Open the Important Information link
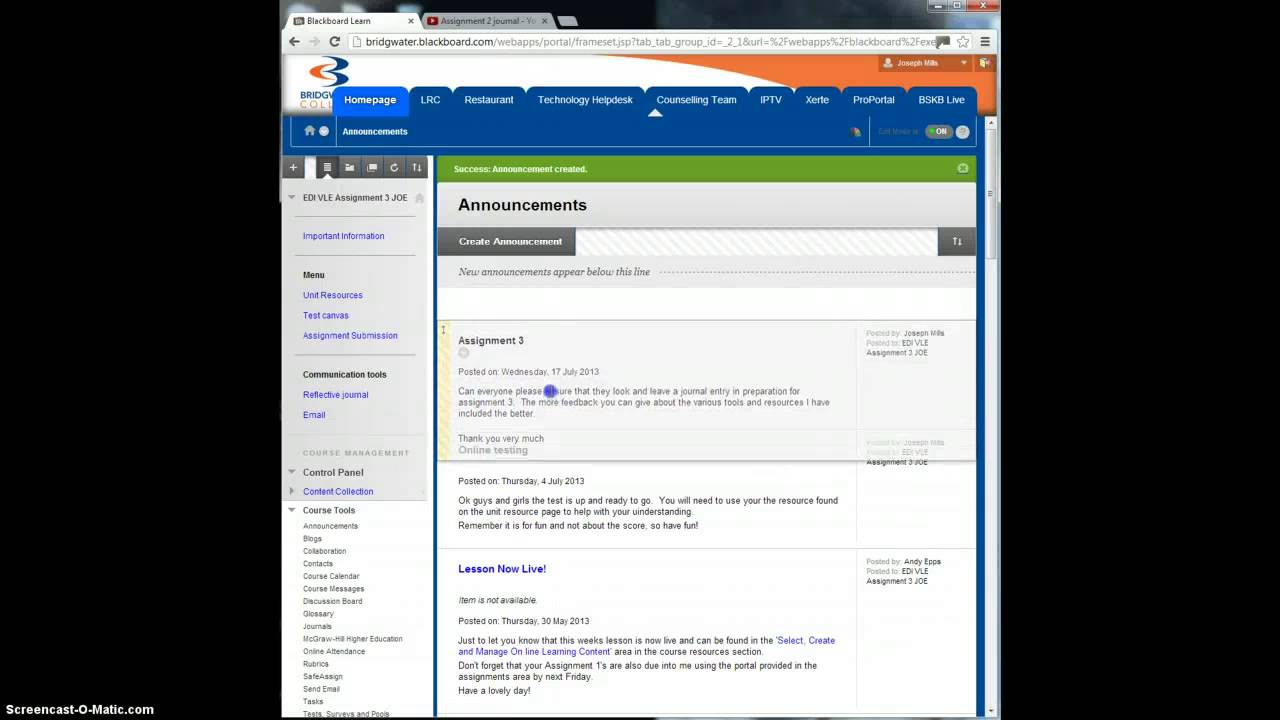This screenshot has width=1280, height=720. tap(343, 236)
